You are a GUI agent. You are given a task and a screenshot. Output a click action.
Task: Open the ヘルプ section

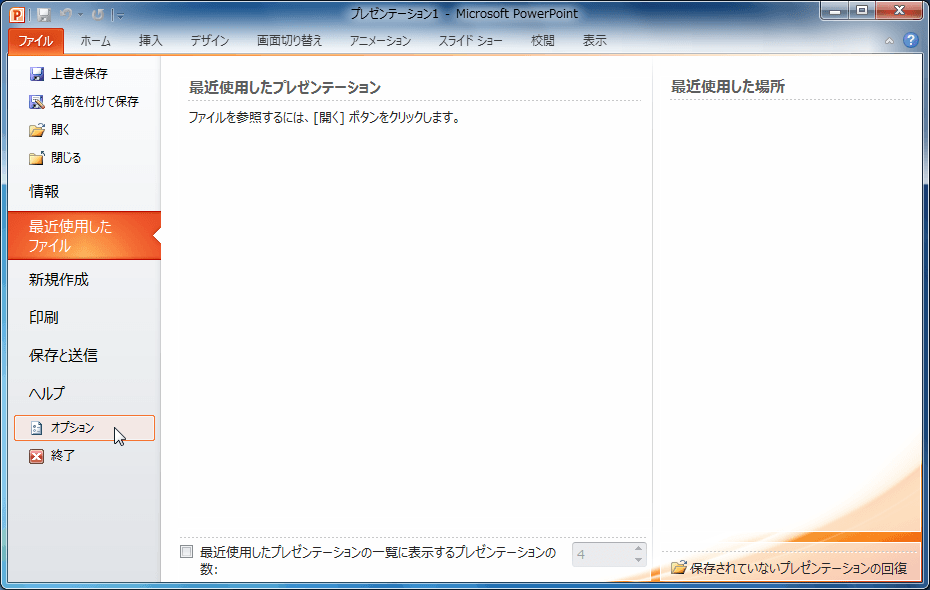pos(84,393)
